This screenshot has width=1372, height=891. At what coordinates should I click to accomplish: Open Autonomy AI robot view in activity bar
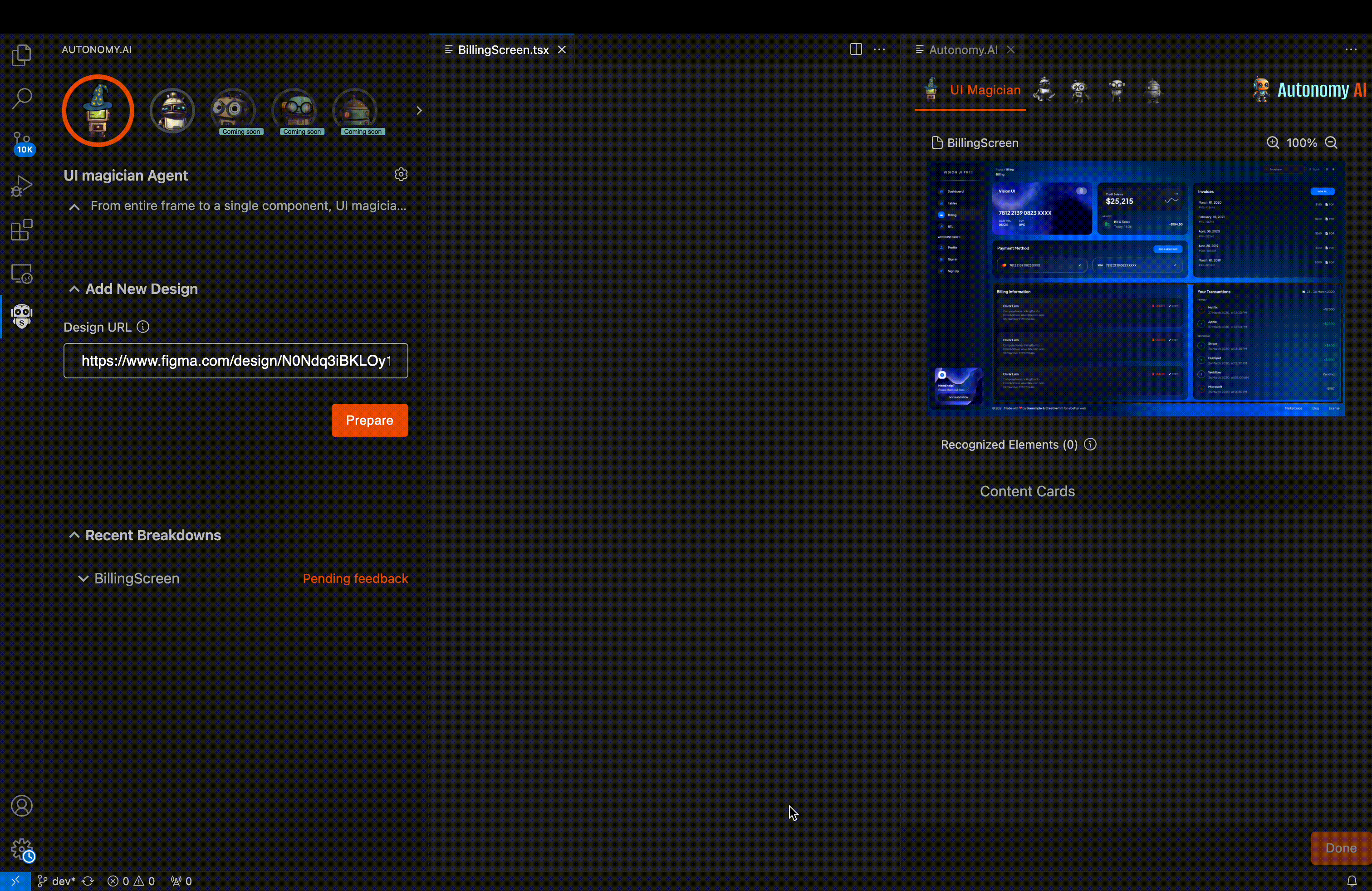[x=21, y=316]
